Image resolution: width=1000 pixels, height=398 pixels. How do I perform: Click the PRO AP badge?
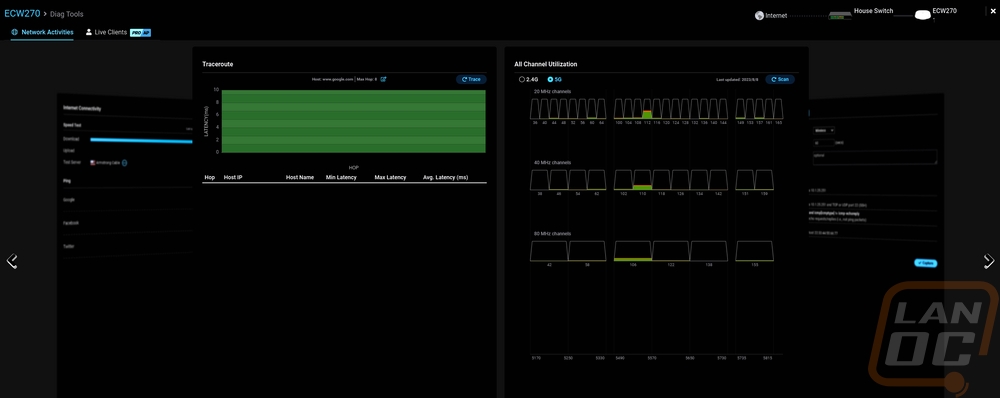(x=140, y=33)
